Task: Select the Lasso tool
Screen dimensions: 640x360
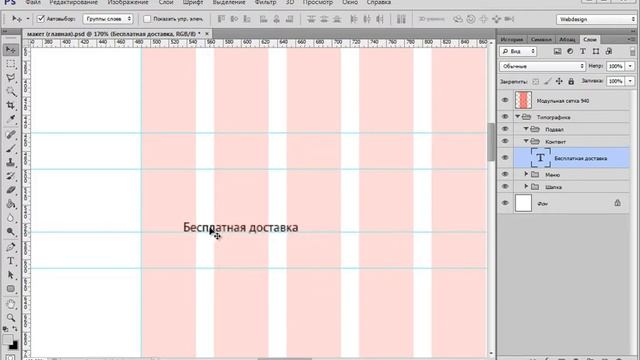Action: (11, 78)
